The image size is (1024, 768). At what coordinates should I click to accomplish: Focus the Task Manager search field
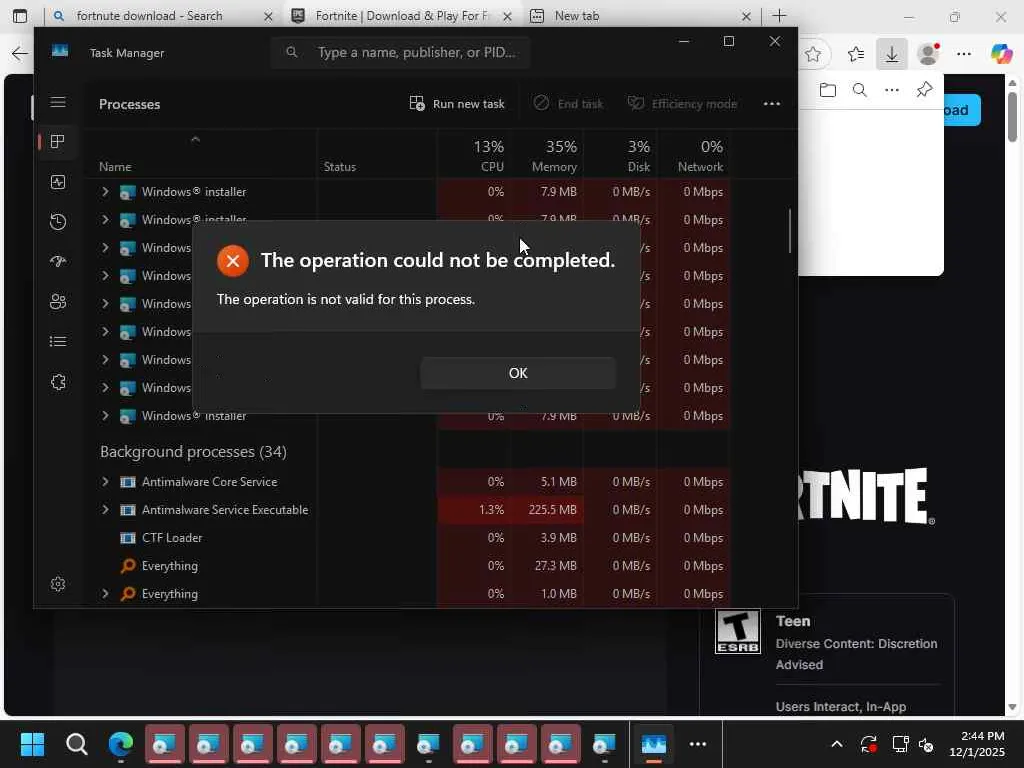[x=400, y=52]
